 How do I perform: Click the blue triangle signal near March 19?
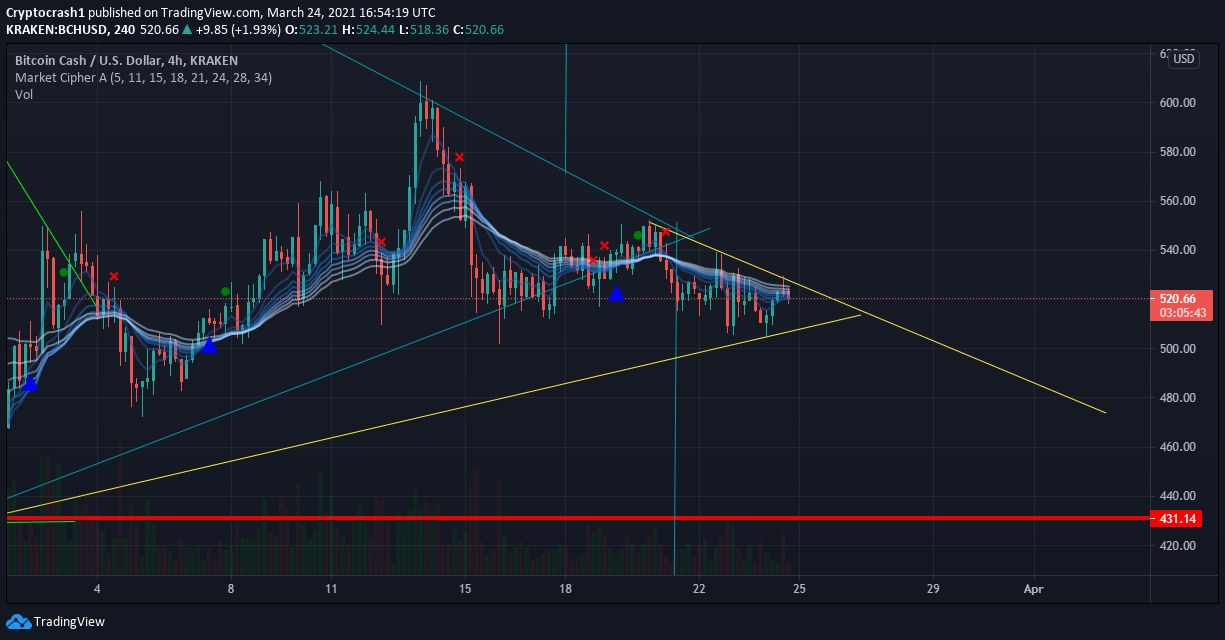point(616,293)
